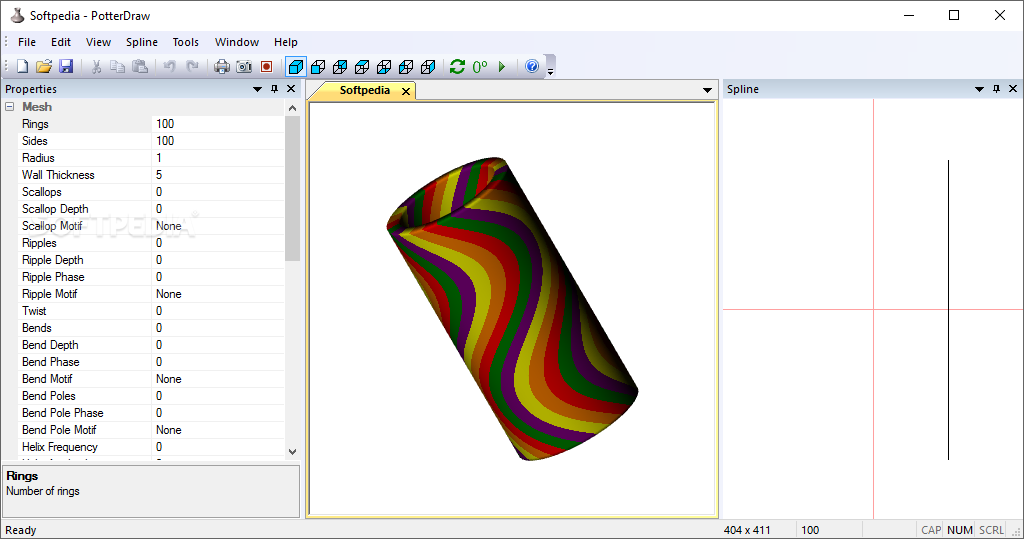The width and height of the screenshot is (1024, 539).
Task: Open the Window menu
Action: click(x=236, y=42)
